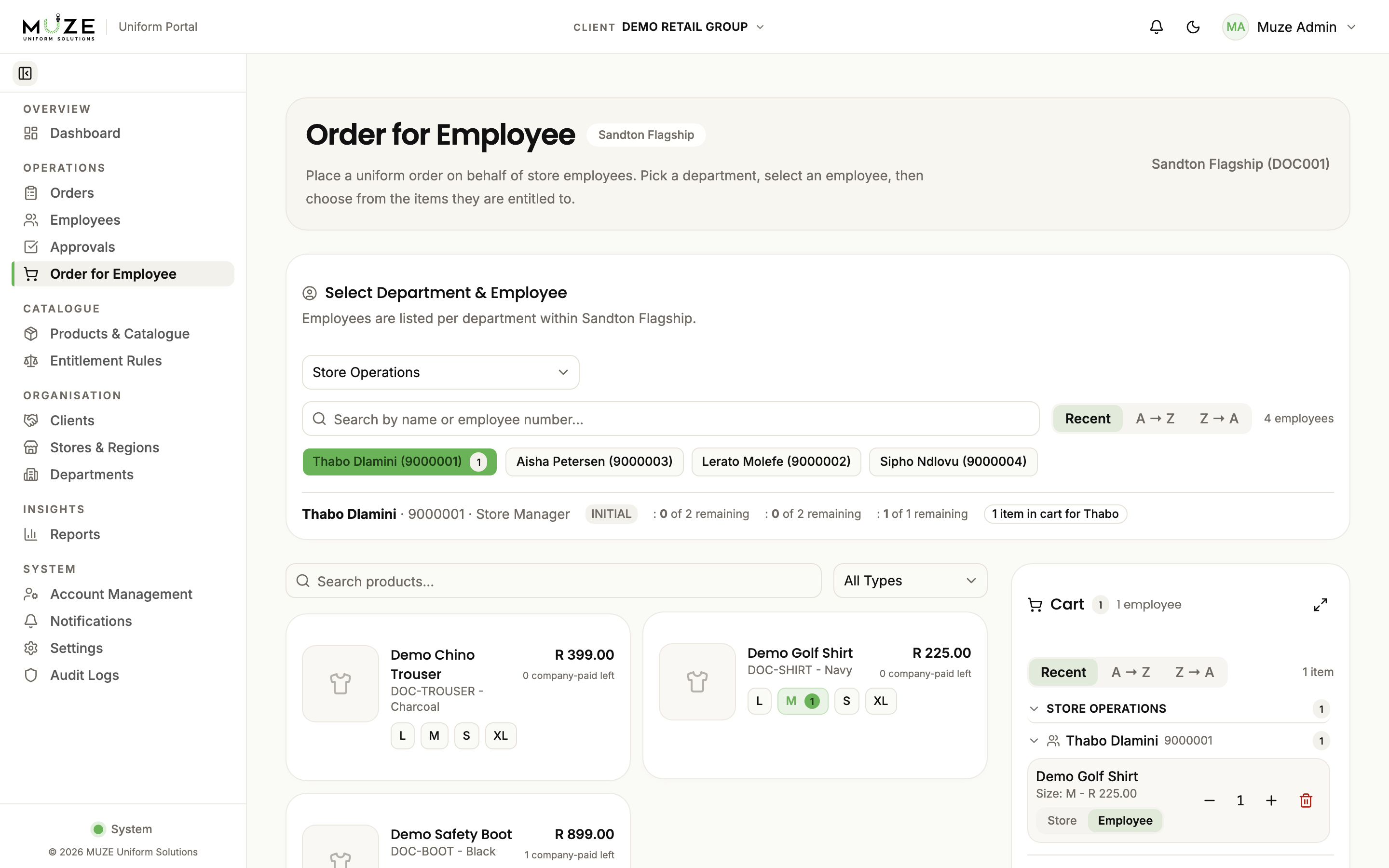Click the Reports chart icon

click(x=31, y=534)
